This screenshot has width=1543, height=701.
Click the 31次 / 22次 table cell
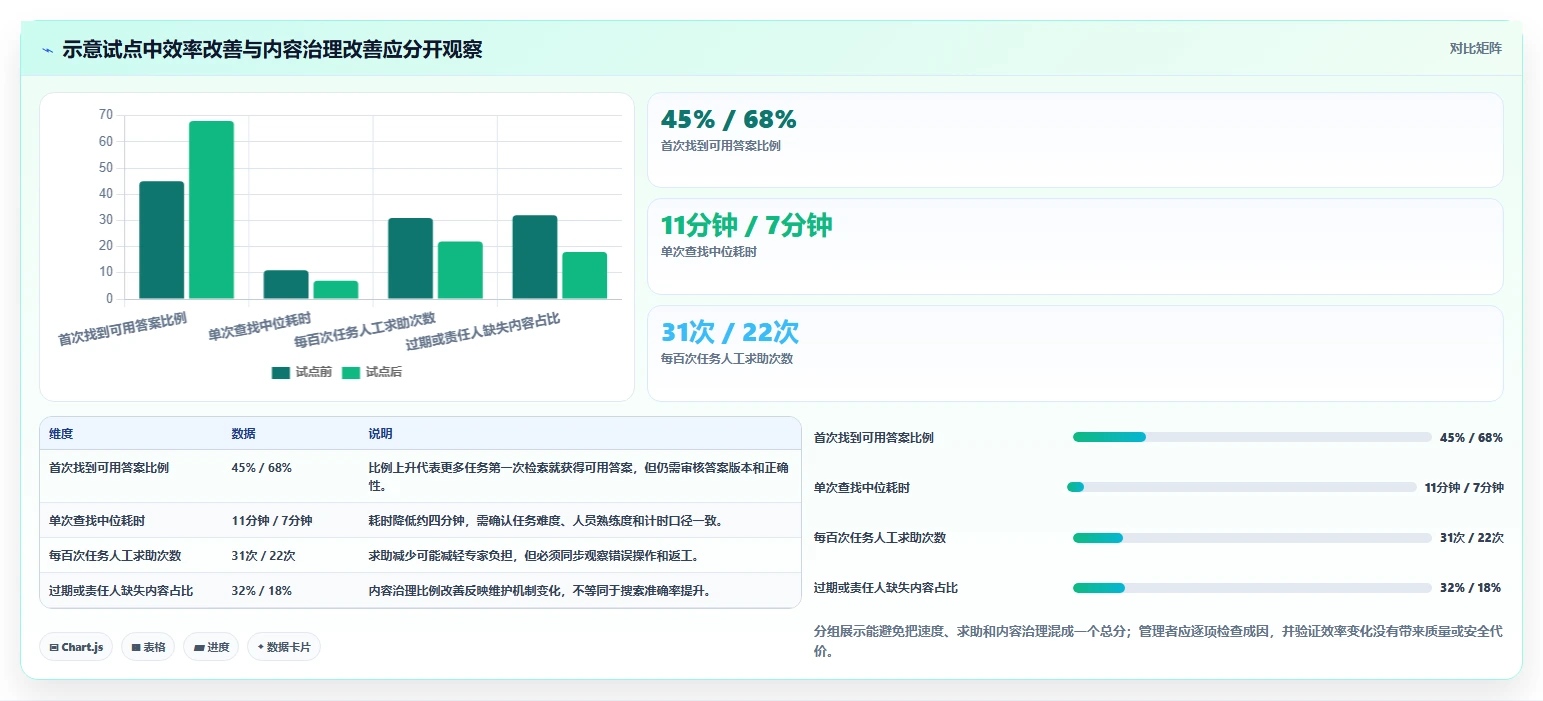click(263, 556)
